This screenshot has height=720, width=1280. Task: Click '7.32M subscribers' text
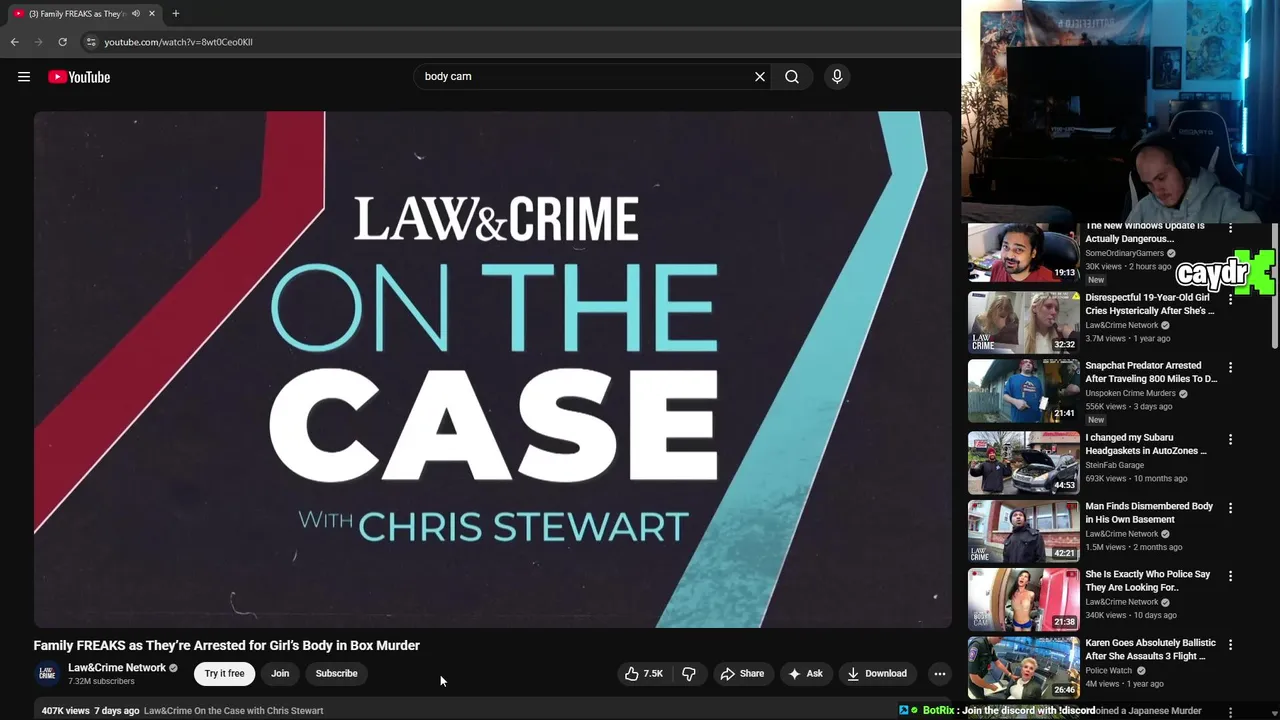(101, 682)
